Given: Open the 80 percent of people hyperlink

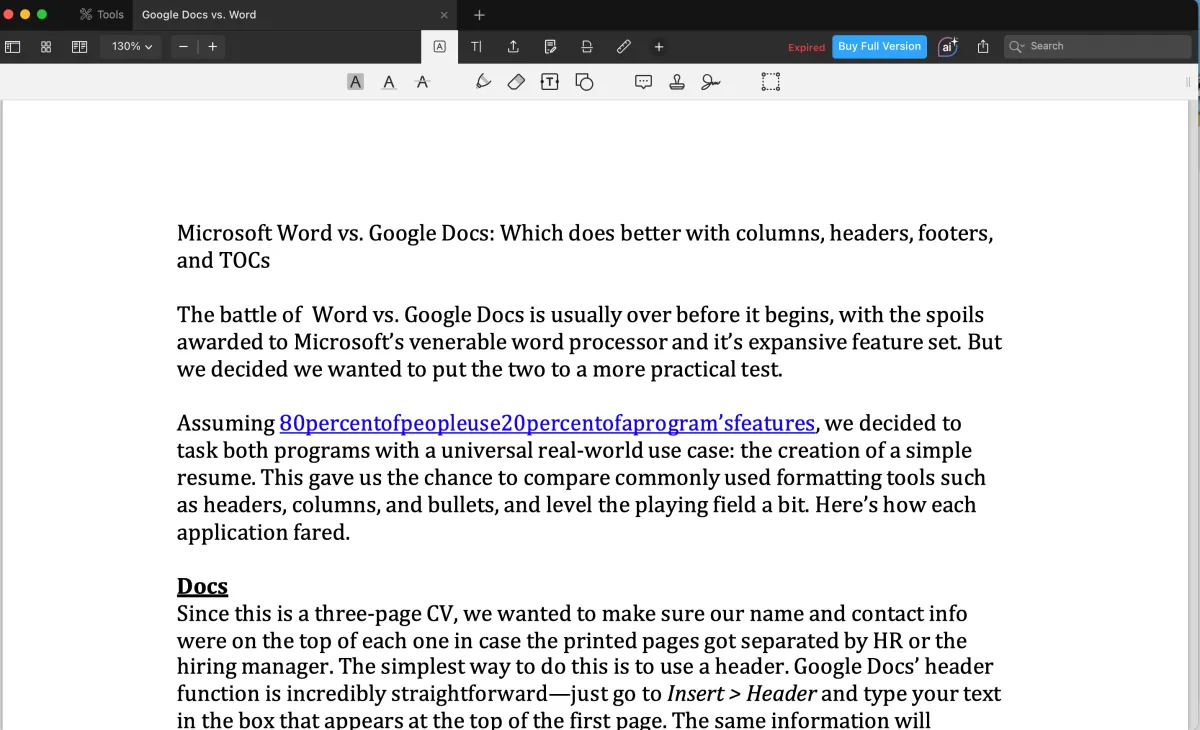Looking at the screenshot, I should click(546, 423).
